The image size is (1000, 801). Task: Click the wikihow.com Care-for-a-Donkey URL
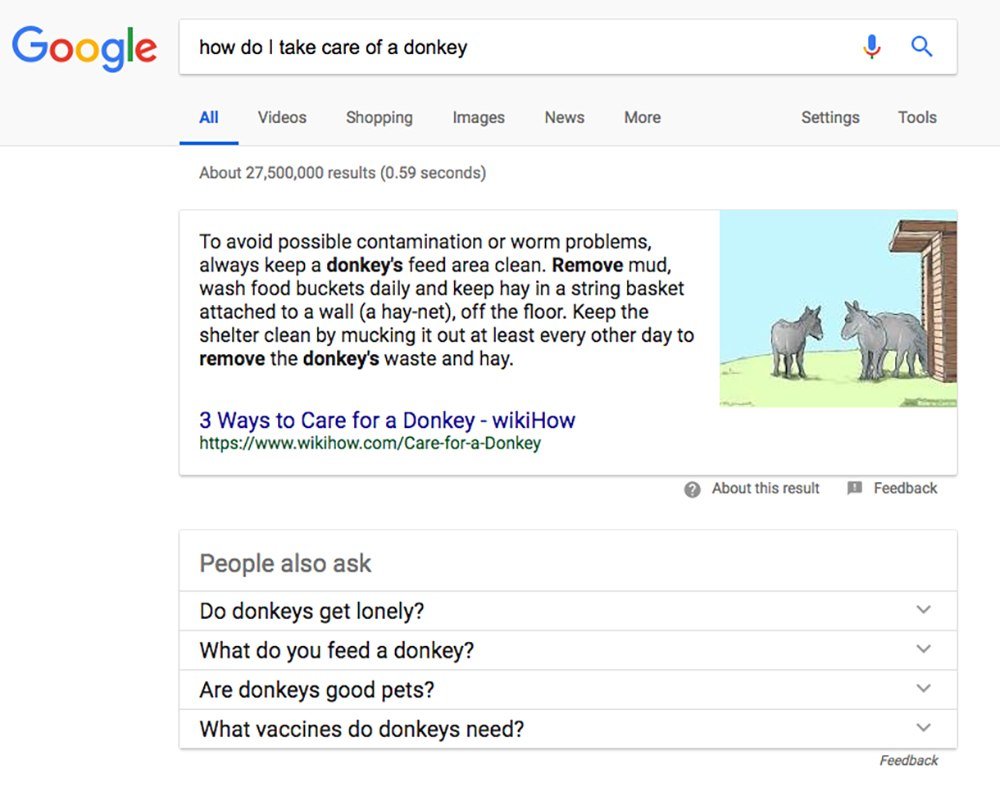point(370,443)
